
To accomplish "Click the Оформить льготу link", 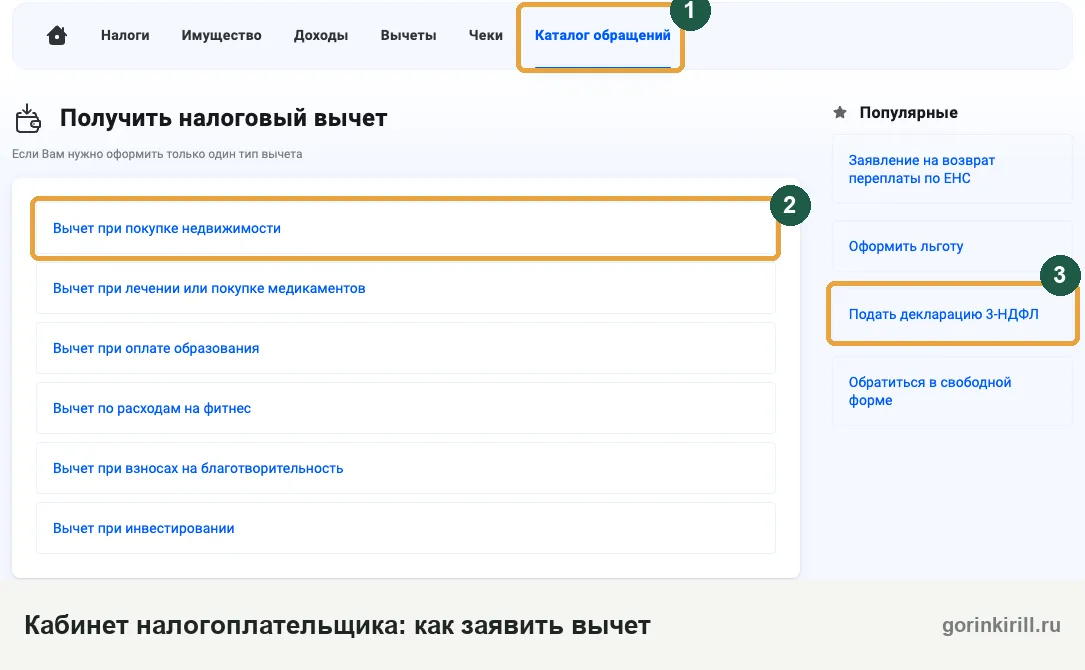I will click(x=952, y=246).
